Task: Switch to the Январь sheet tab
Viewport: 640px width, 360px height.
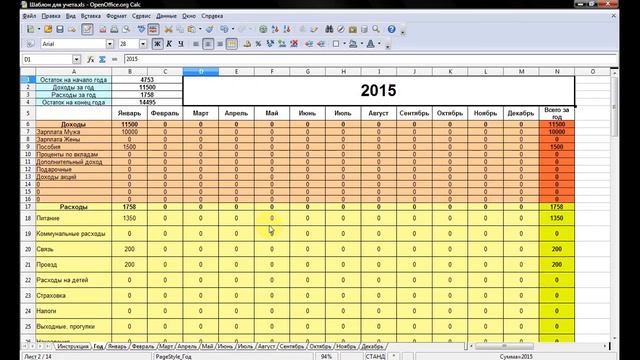Action: (x=117, y=346)
